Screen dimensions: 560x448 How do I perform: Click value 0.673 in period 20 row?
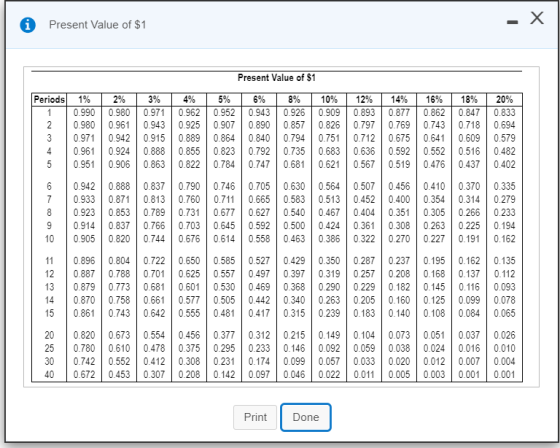point(119,335)
